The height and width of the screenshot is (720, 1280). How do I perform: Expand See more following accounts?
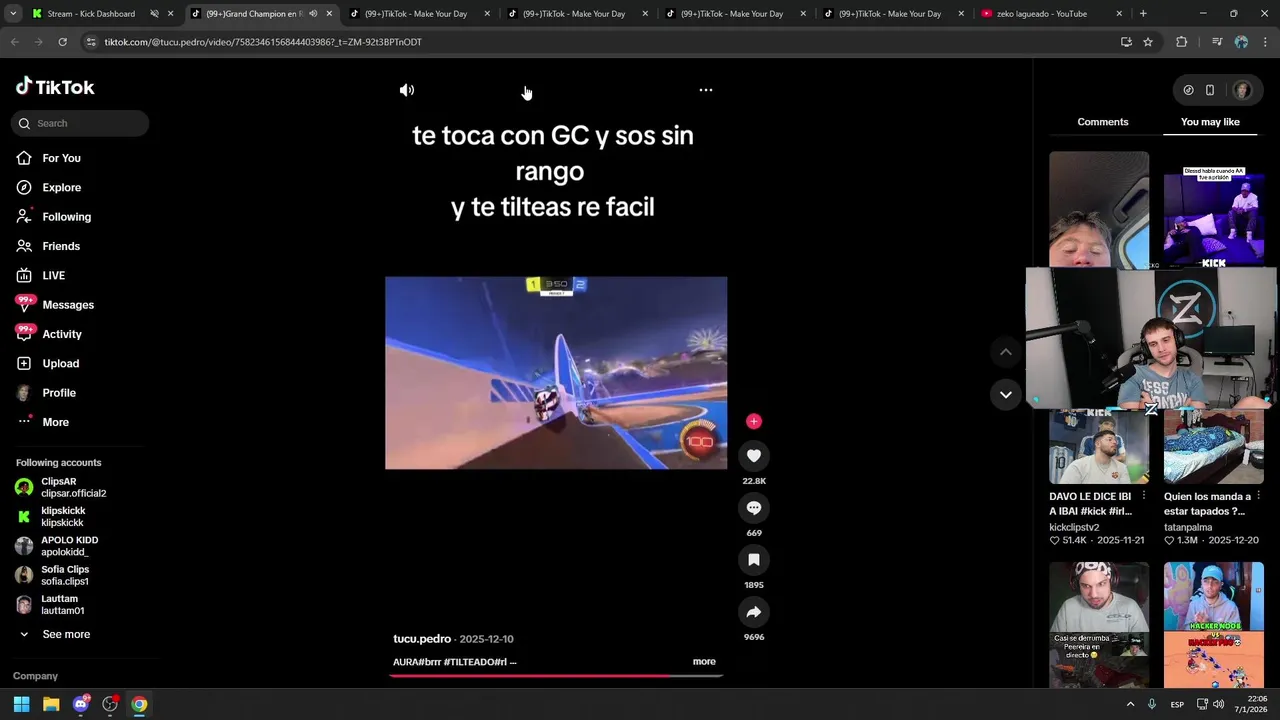pyautogui.click(x=66, y=634)
